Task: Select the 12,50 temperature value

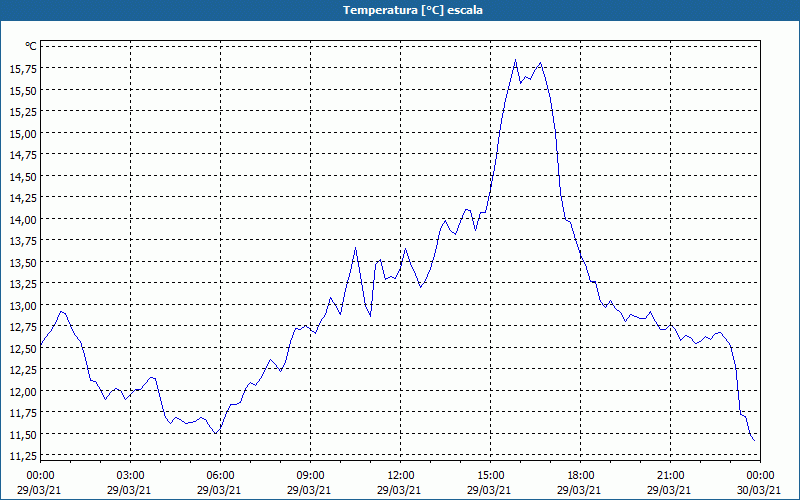Action: click(x=23, y=348)
